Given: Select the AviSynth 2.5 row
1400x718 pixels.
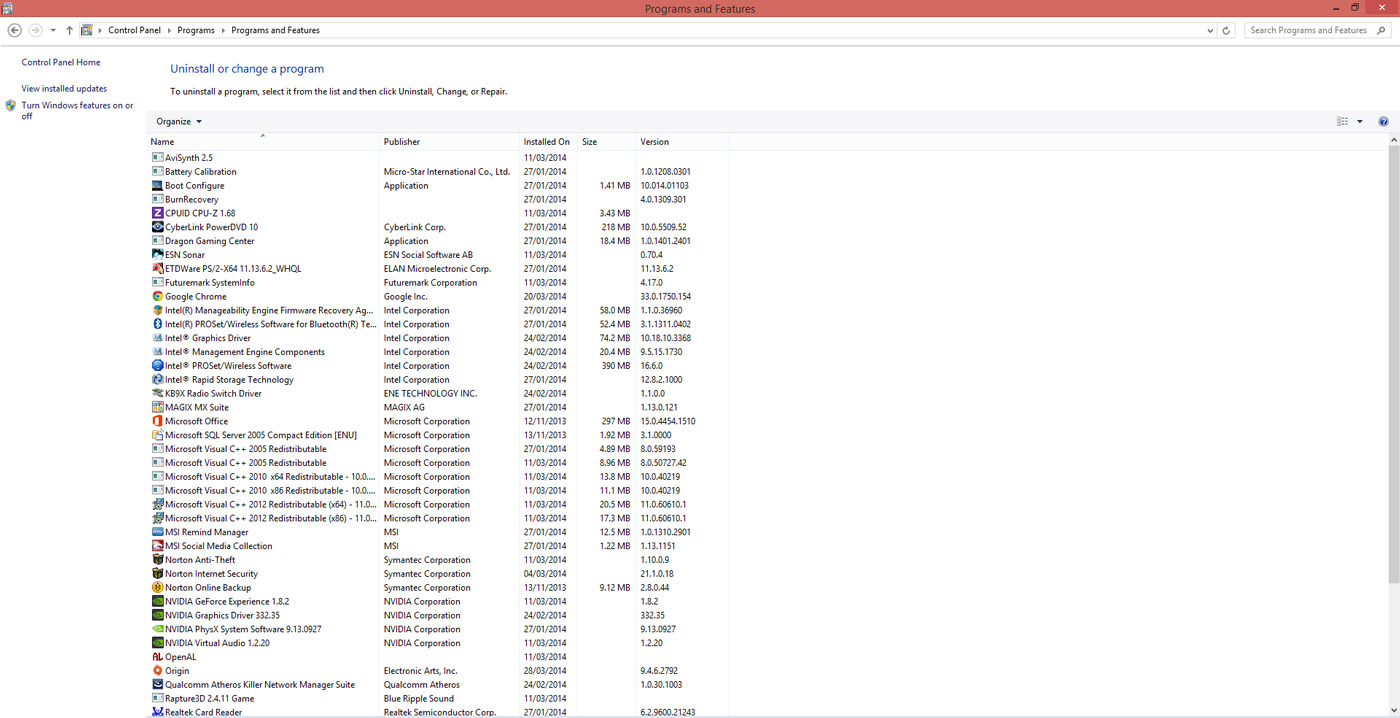Looking at the screenshot, I should (438, 158).
